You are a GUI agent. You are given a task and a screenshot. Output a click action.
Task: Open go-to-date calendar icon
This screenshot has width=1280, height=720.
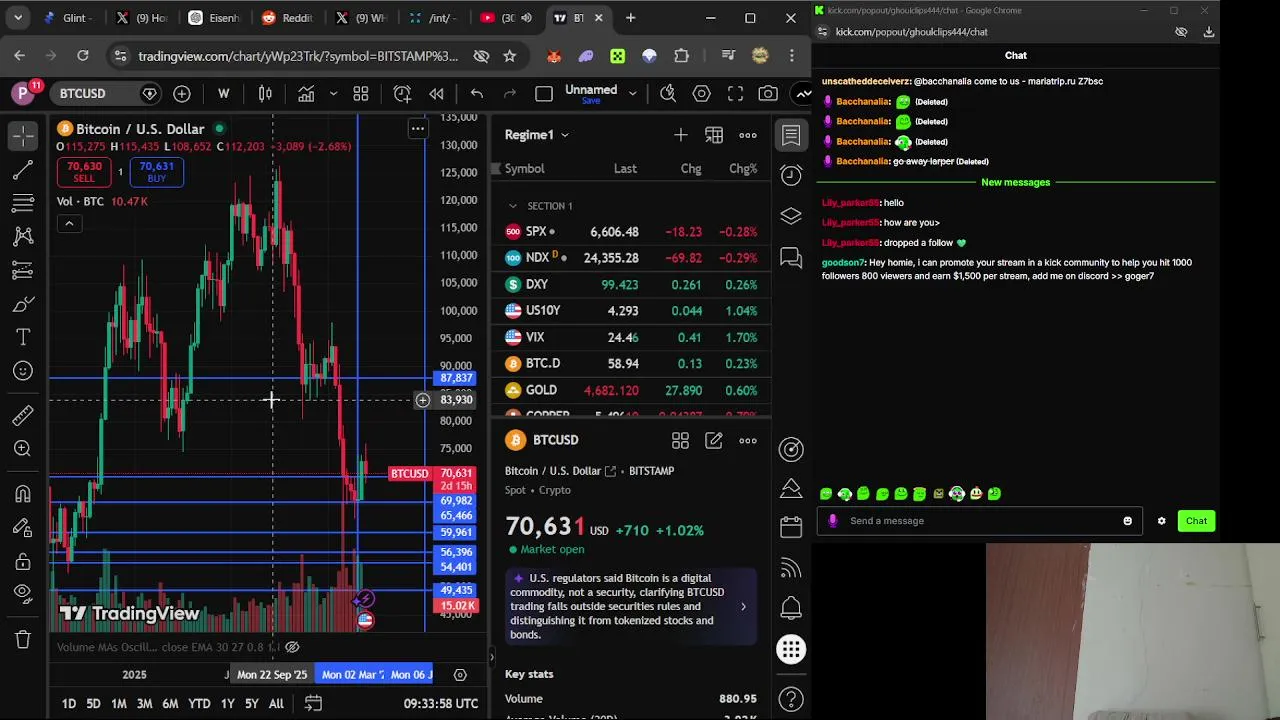[x=313, y=703]
